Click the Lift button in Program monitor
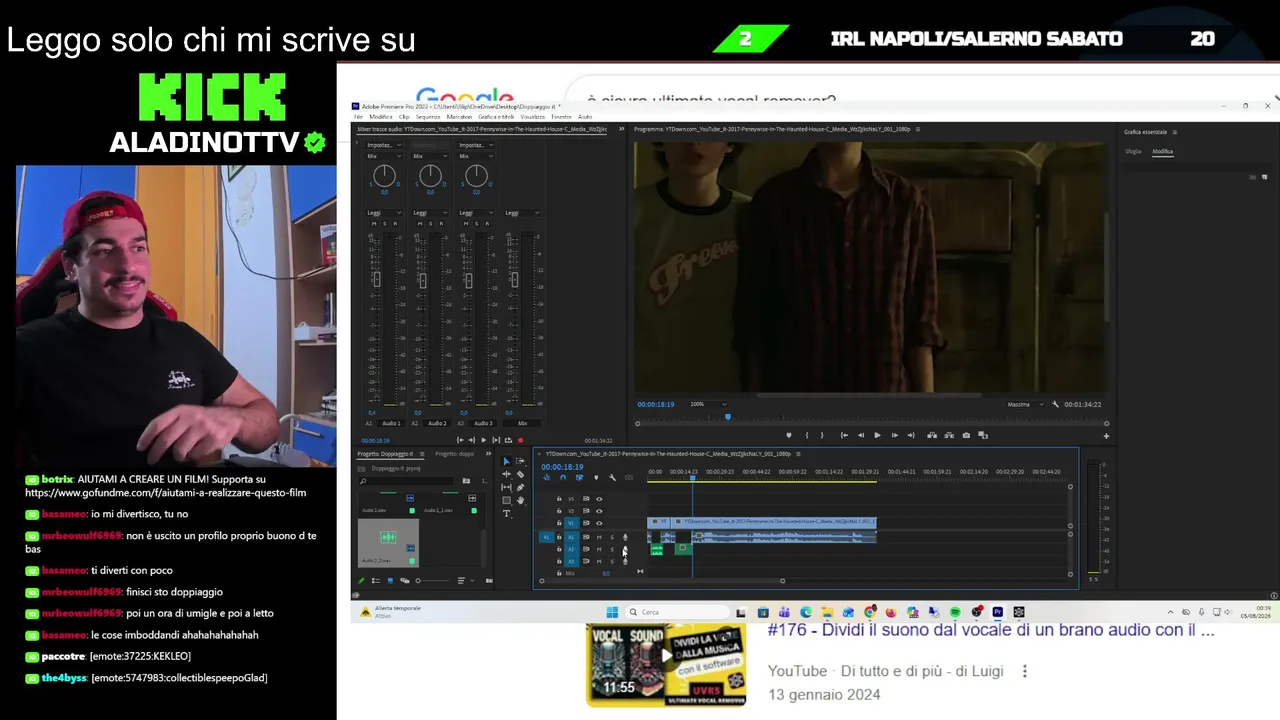This screenshot has height=720, width=1280. click(932, 435)
